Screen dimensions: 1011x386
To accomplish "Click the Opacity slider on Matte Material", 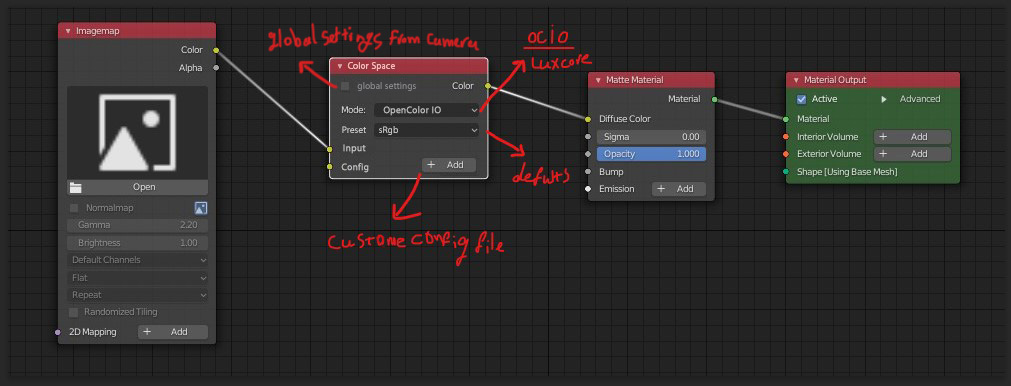I will tap(651, 154).
